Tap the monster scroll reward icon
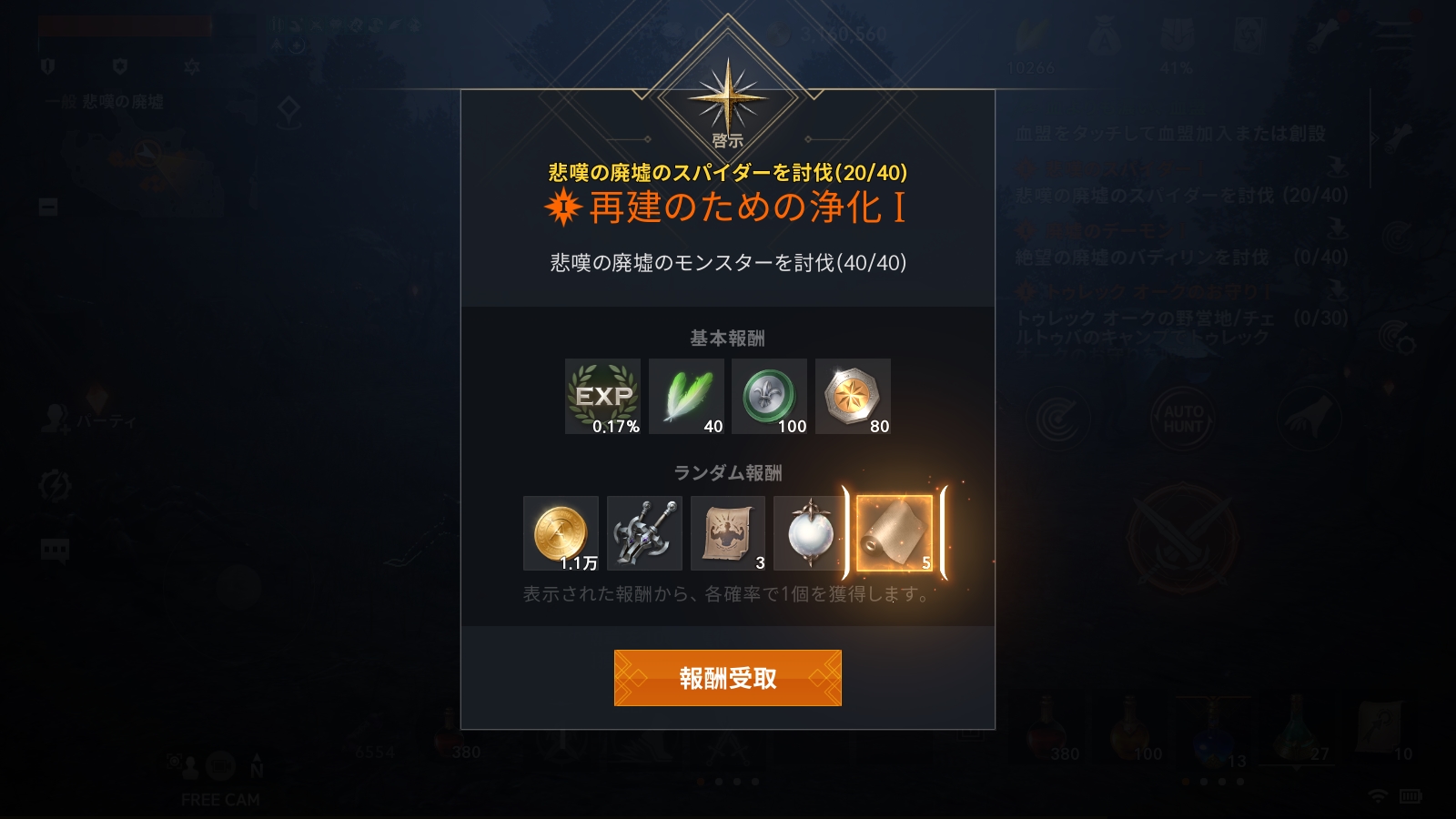 pos(728,533)
